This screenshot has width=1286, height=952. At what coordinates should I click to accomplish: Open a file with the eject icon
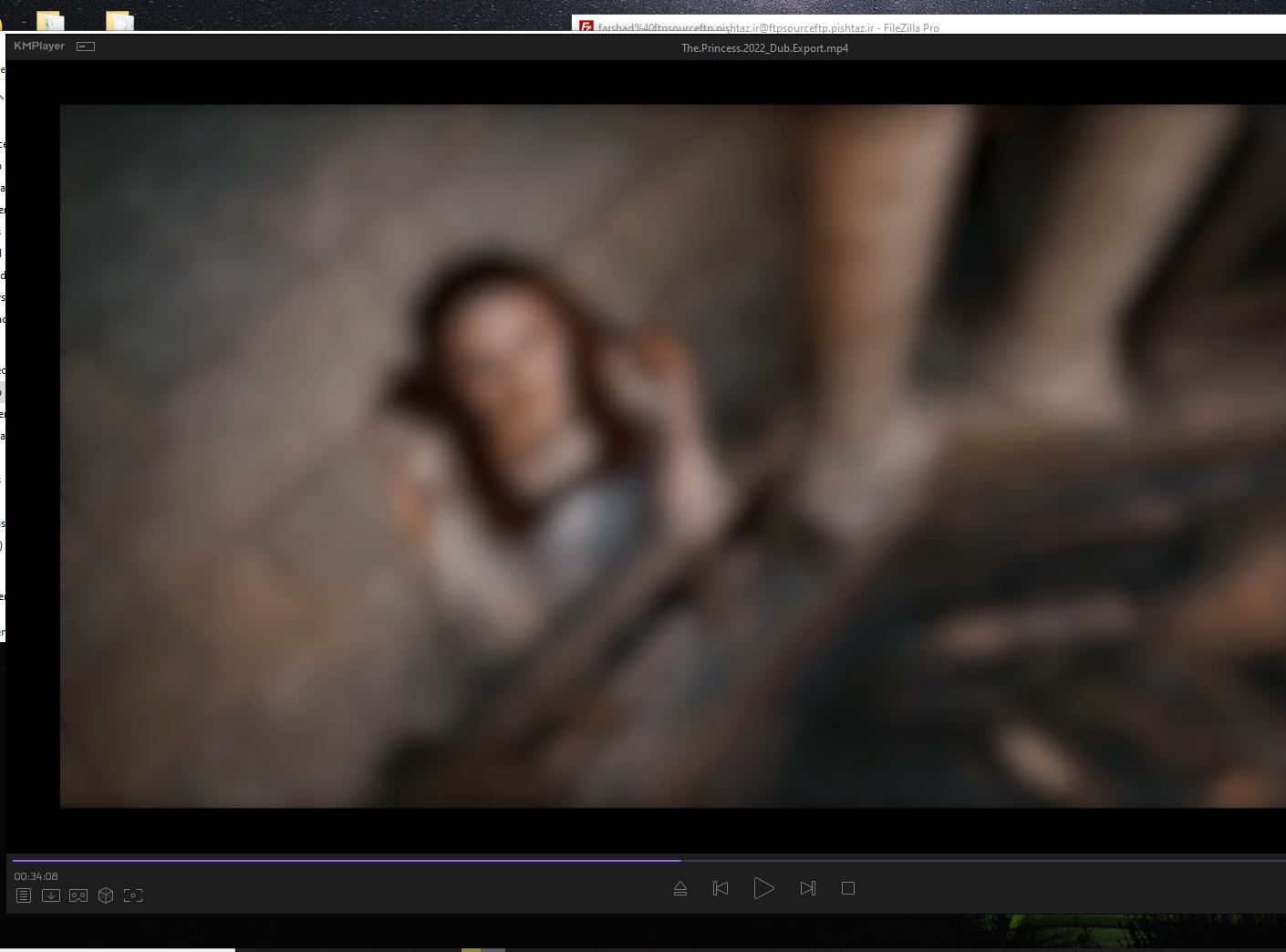(x=680, y=888)
